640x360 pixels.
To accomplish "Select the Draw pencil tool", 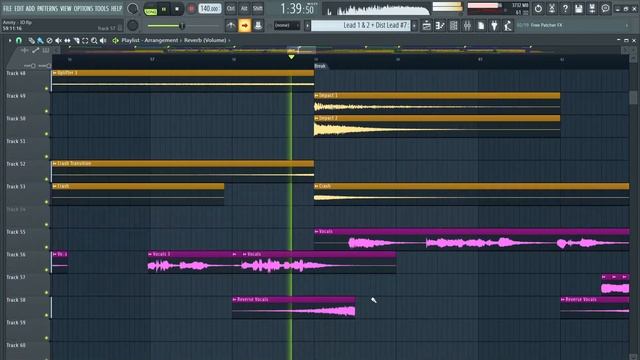I will (31, 40).
